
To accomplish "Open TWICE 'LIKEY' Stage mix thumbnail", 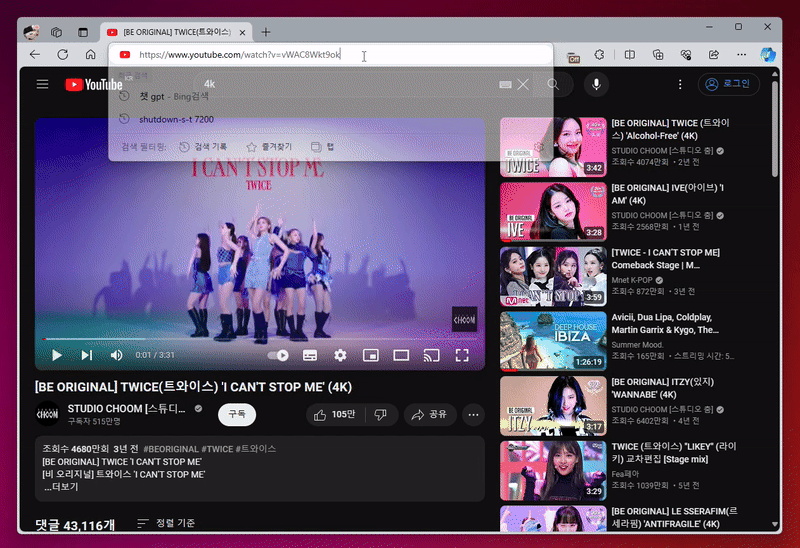I will point(553,471).
